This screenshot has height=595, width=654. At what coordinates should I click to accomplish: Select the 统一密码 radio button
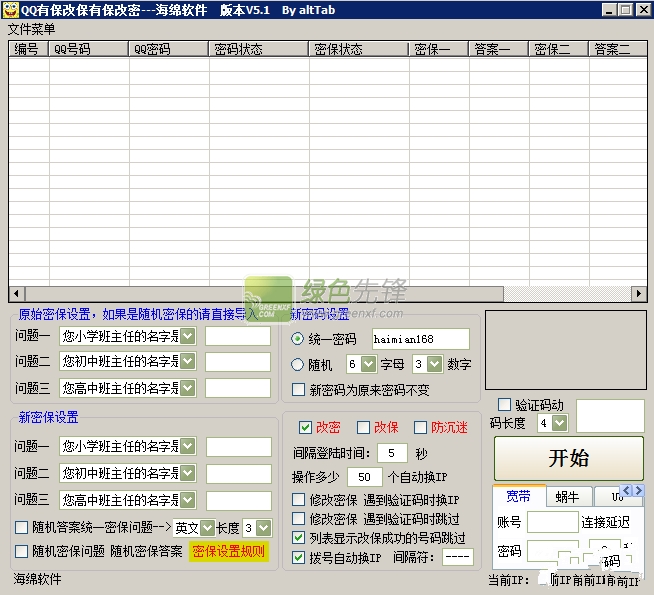coord(297,339)
